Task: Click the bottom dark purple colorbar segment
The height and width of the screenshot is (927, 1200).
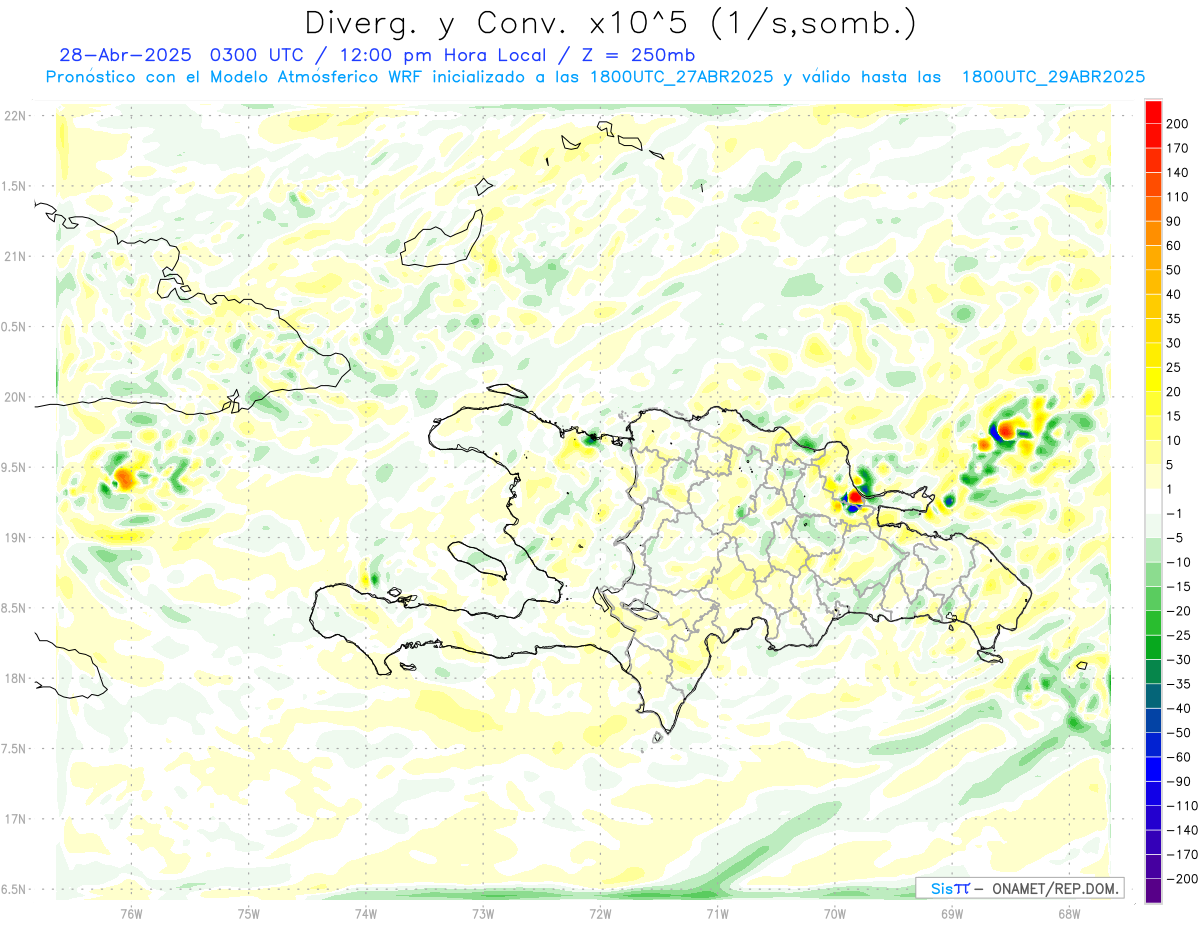Action: (x=1153, y=891)
